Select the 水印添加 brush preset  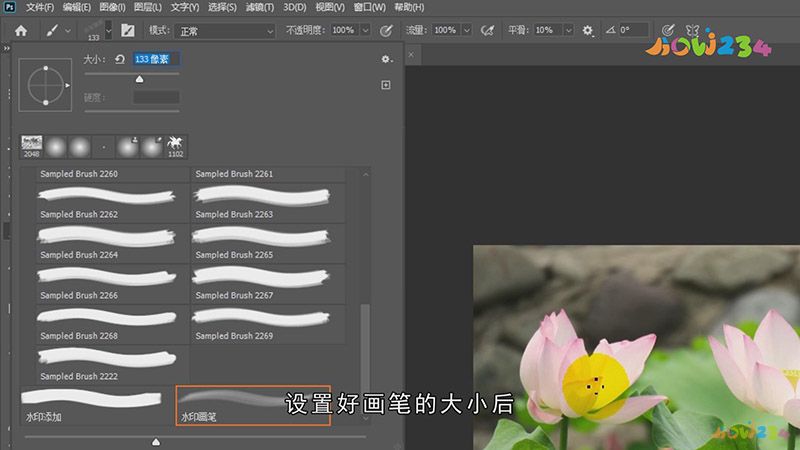97,406
